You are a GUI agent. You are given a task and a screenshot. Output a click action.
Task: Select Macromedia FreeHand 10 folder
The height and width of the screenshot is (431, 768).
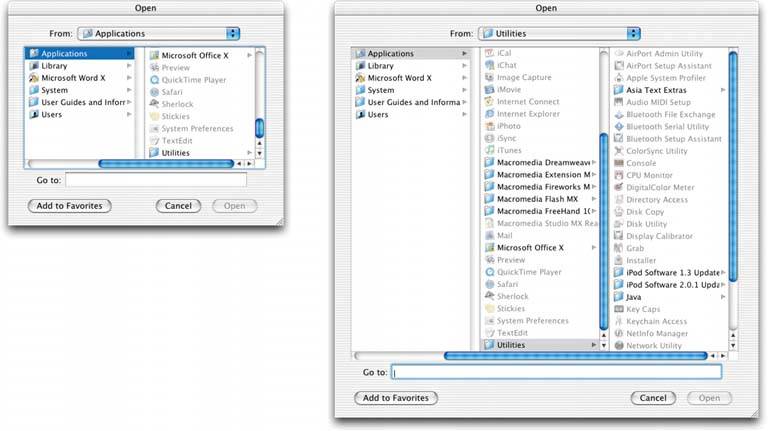tap(540, 211)
